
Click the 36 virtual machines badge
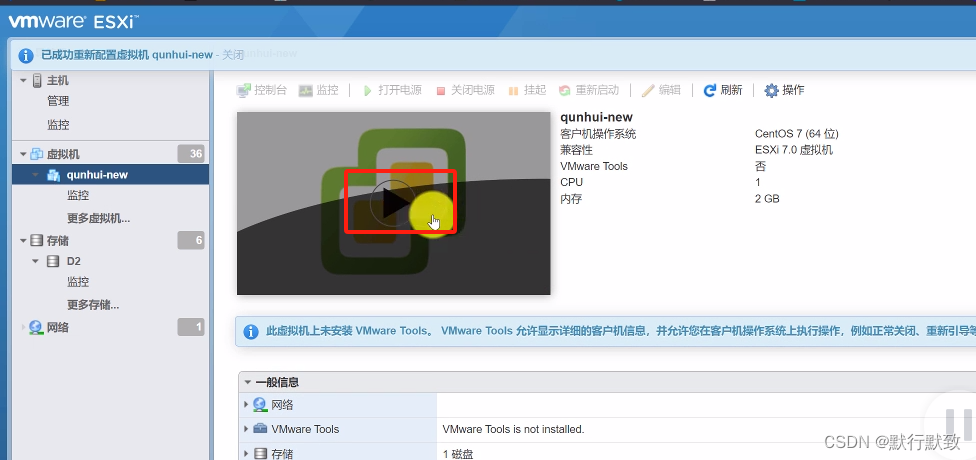[x=191, y=153]
